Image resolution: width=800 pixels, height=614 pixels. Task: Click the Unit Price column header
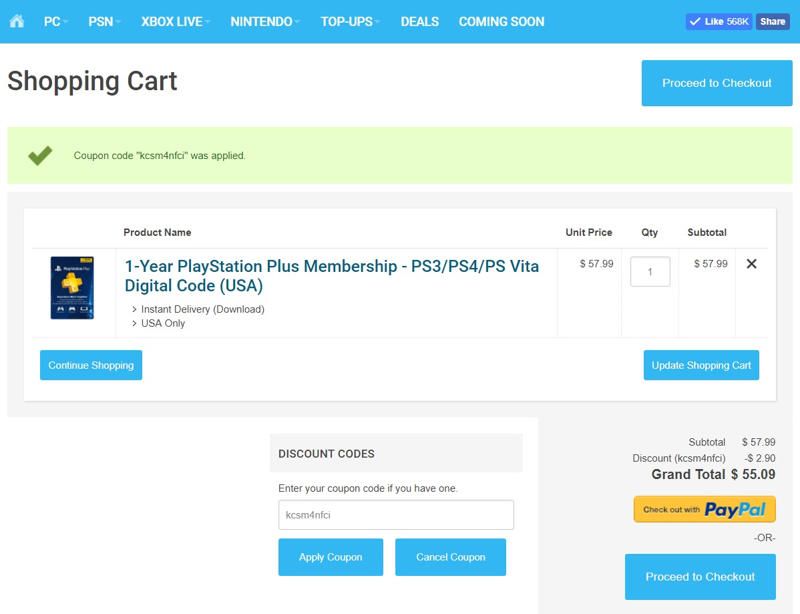tap(589, 232)
